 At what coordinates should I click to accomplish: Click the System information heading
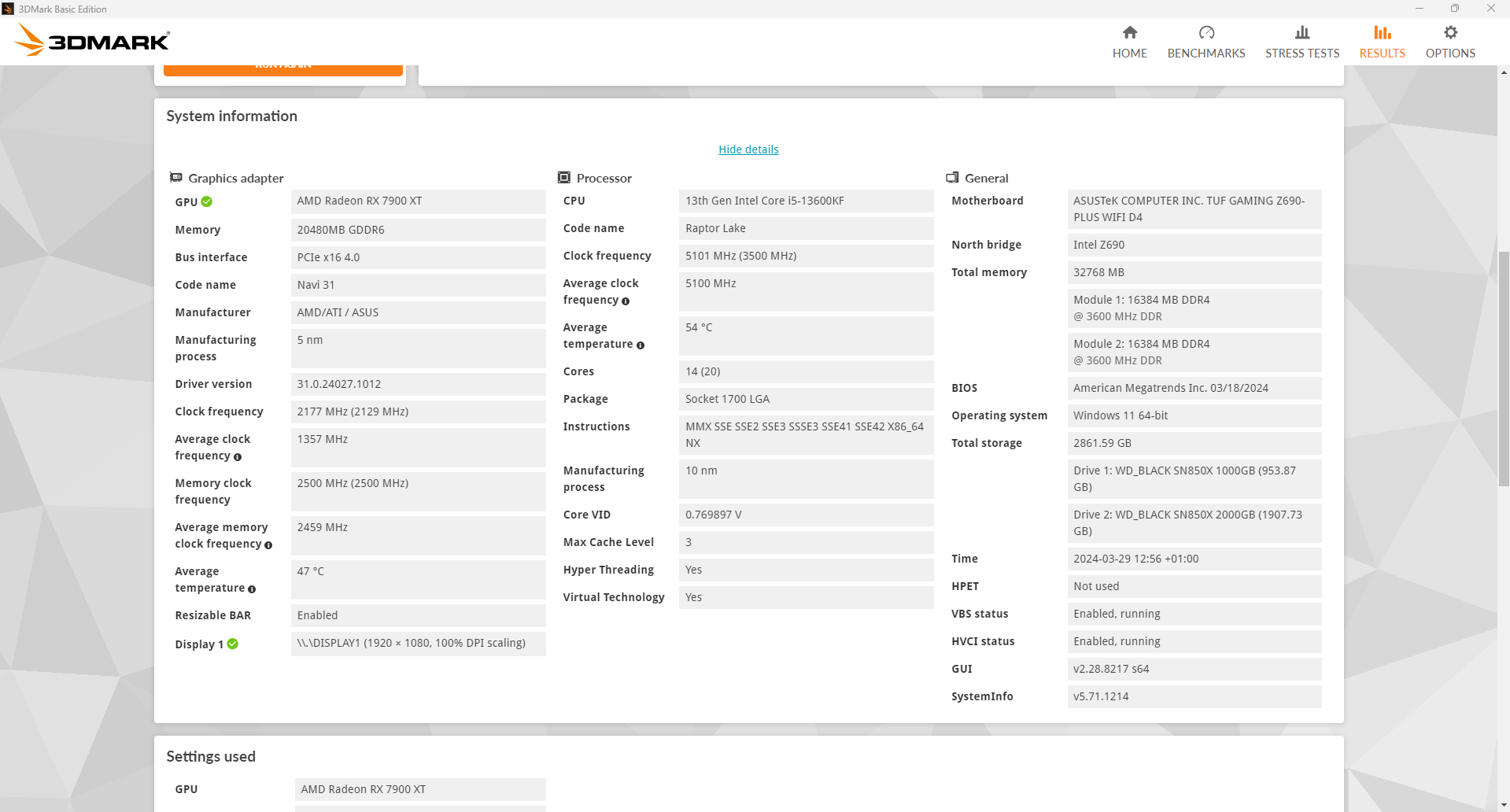click(231, 116)
